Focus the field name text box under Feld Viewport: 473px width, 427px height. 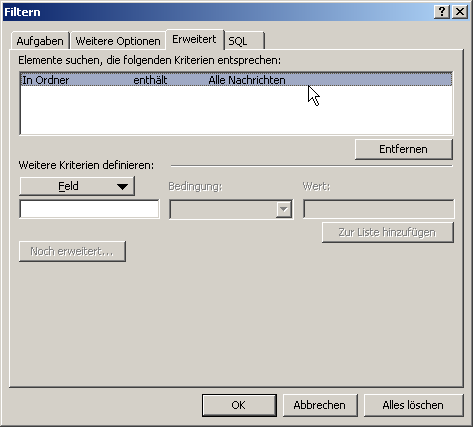pyautogui.click(x=89, y=209)
